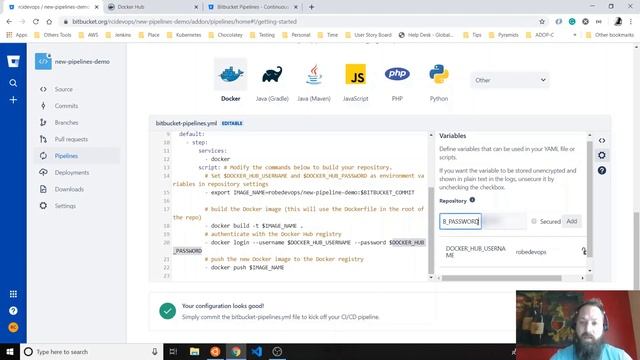Viewport: 640px width, 360px height.
Task: Toggle the Secured checkbox
Action: [x=534, y=221]
